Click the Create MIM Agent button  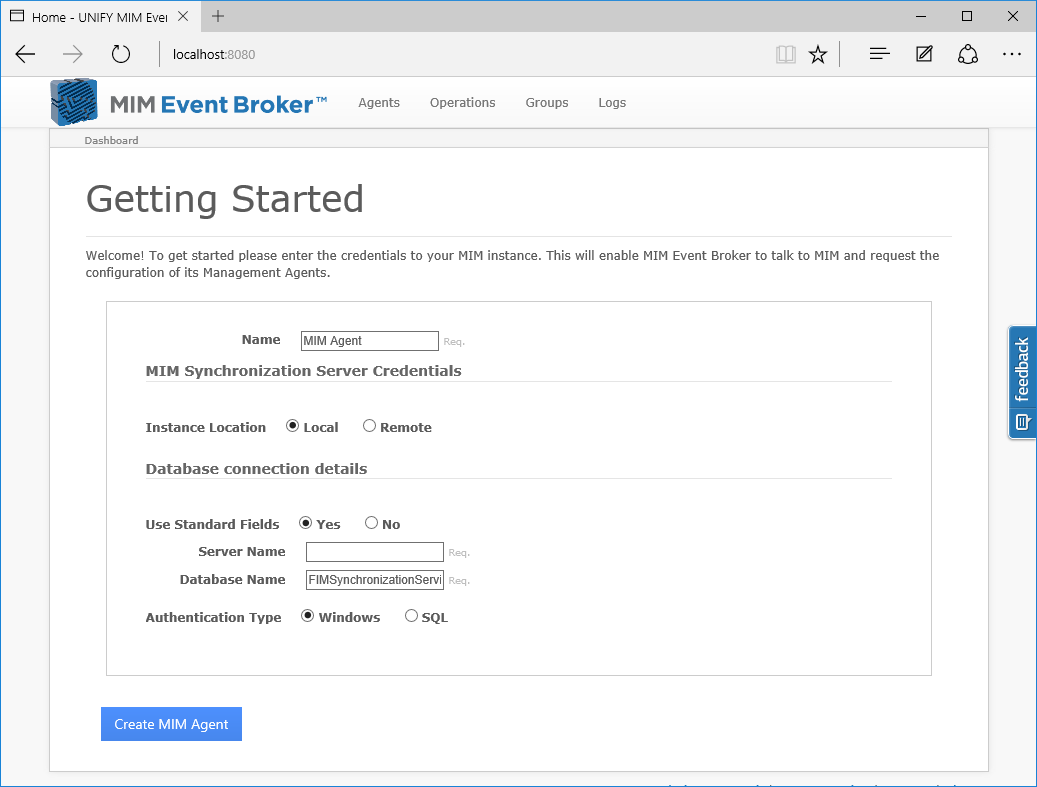[x=171, y=724]
